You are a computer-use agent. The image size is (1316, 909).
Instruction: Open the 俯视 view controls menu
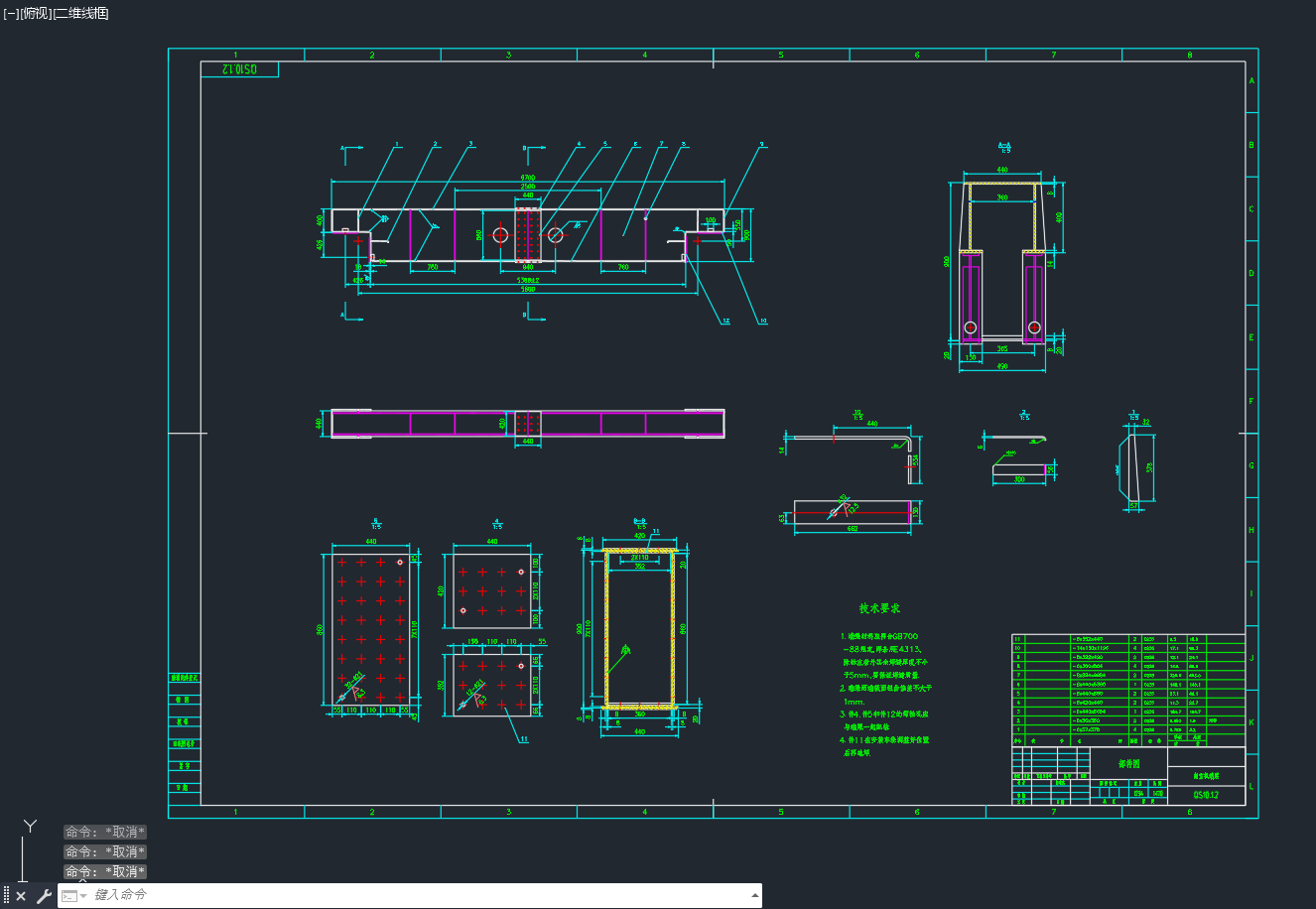(35, 13)
